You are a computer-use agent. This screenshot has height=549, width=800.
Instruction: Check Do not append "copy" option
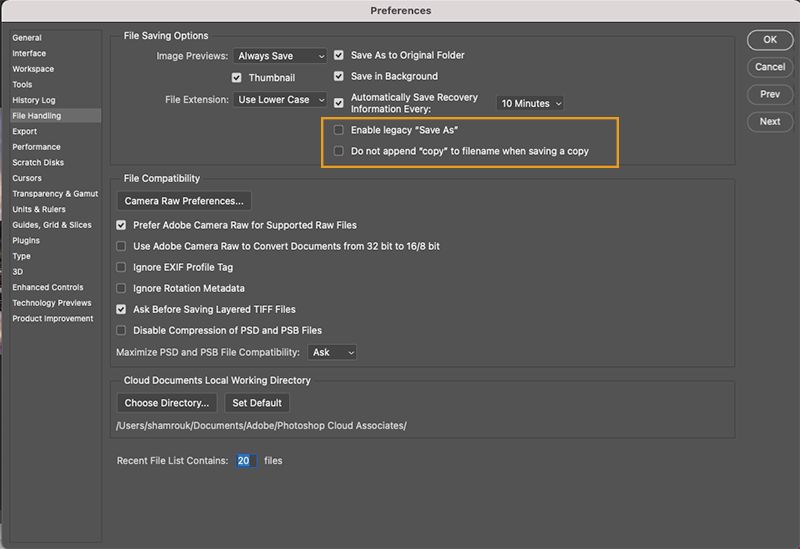point(338,151)
